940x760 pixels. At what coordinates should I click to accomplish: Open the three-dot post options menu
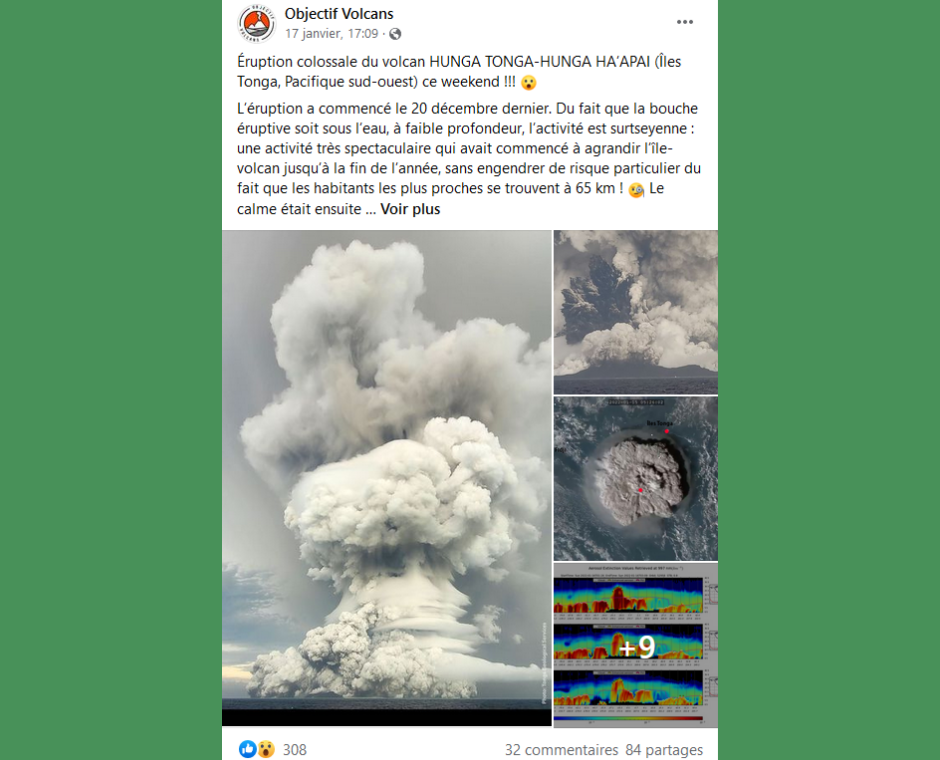(x=685, y=22)
